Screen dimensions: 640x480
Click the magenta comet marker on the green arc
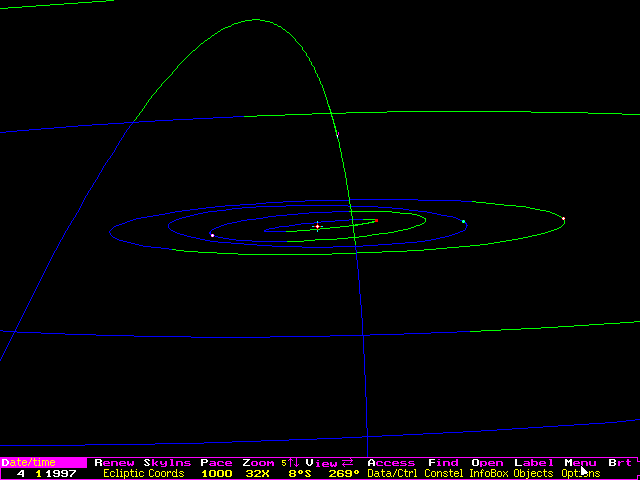pos(337,133)
